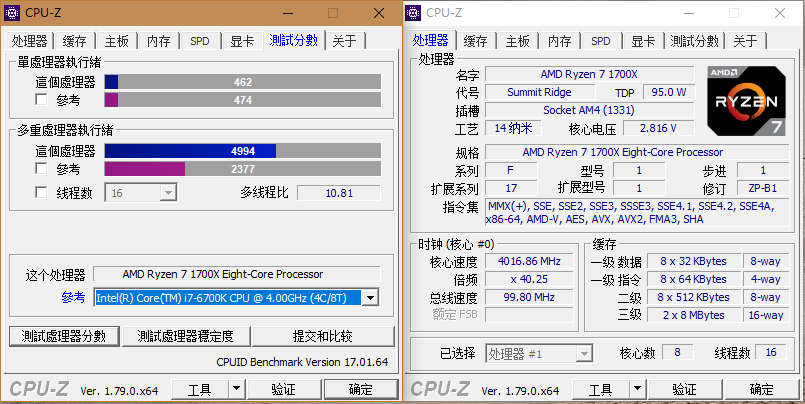Minimize the right CPU-Z window
Image resolution: width=805 pixels, height=404 pixels.
point(688,13)
